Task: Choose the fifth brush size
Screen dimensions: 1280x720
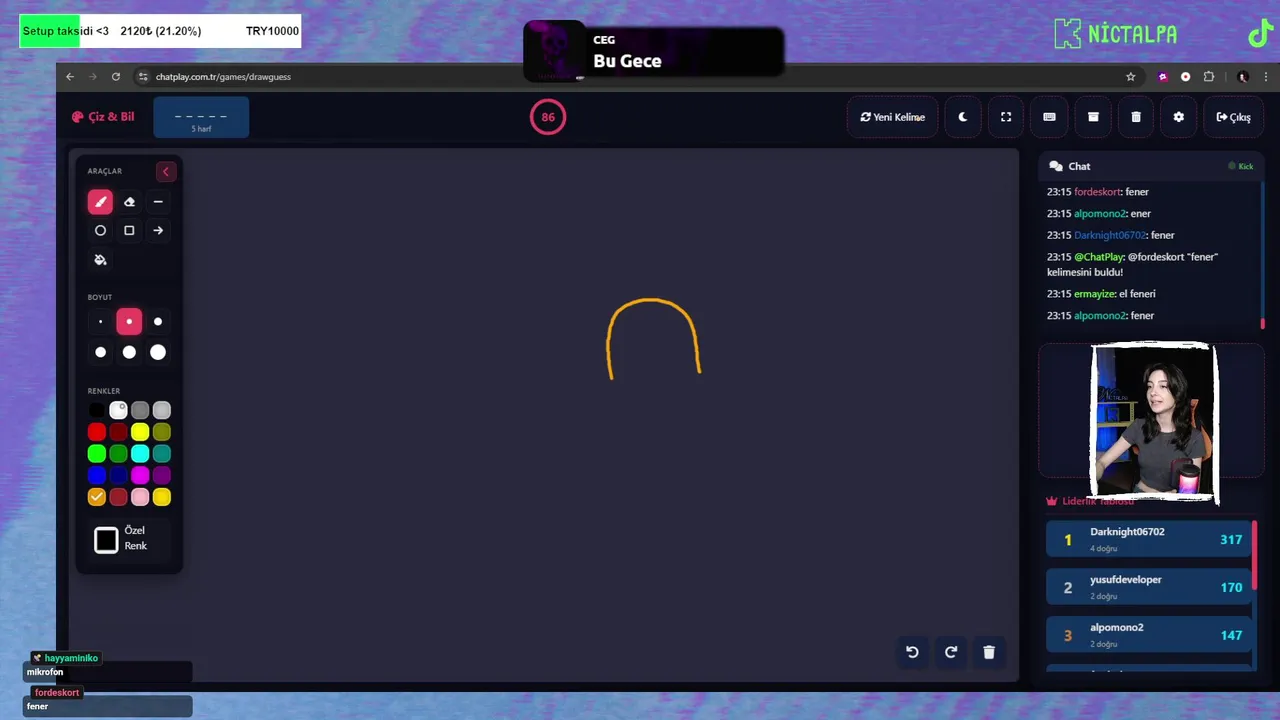Action: [129, 352]
